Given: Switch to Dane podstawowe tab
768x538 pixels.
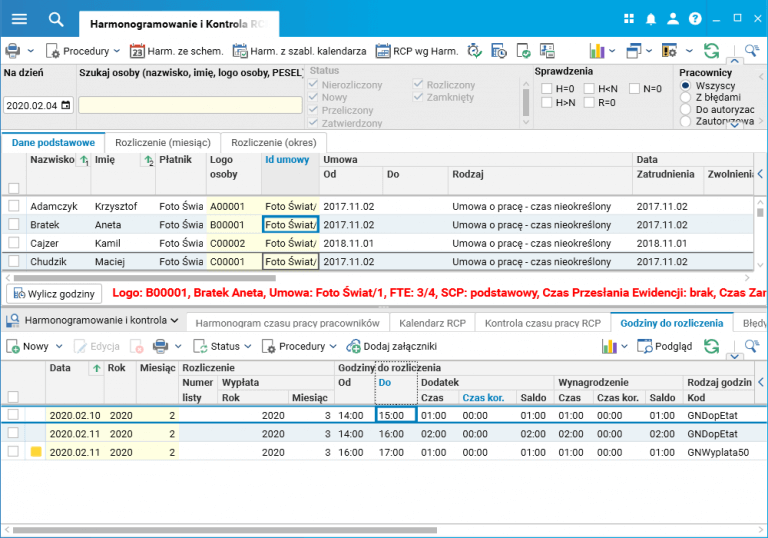Looking at the screenshot, I should (53, 143).
